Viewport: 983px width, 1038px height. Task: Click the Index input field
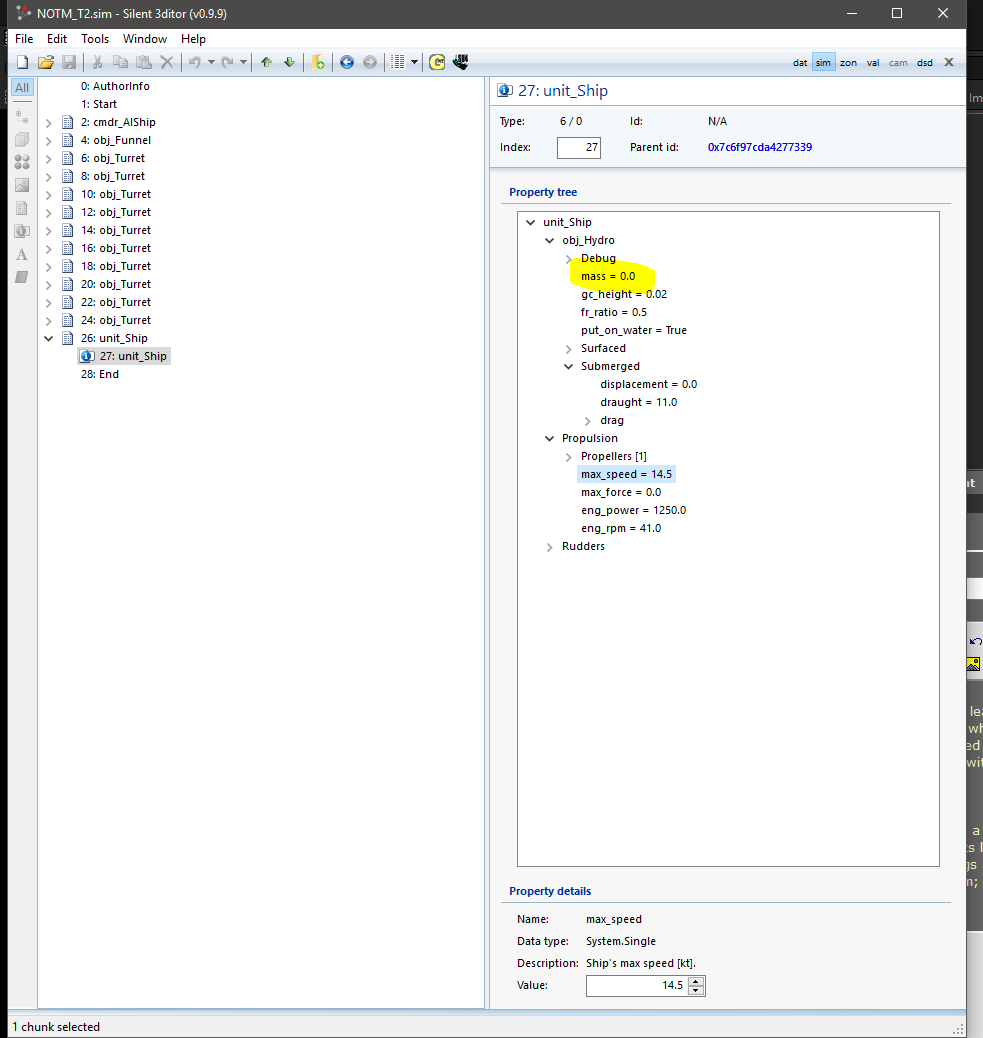[x=579, y=148]
